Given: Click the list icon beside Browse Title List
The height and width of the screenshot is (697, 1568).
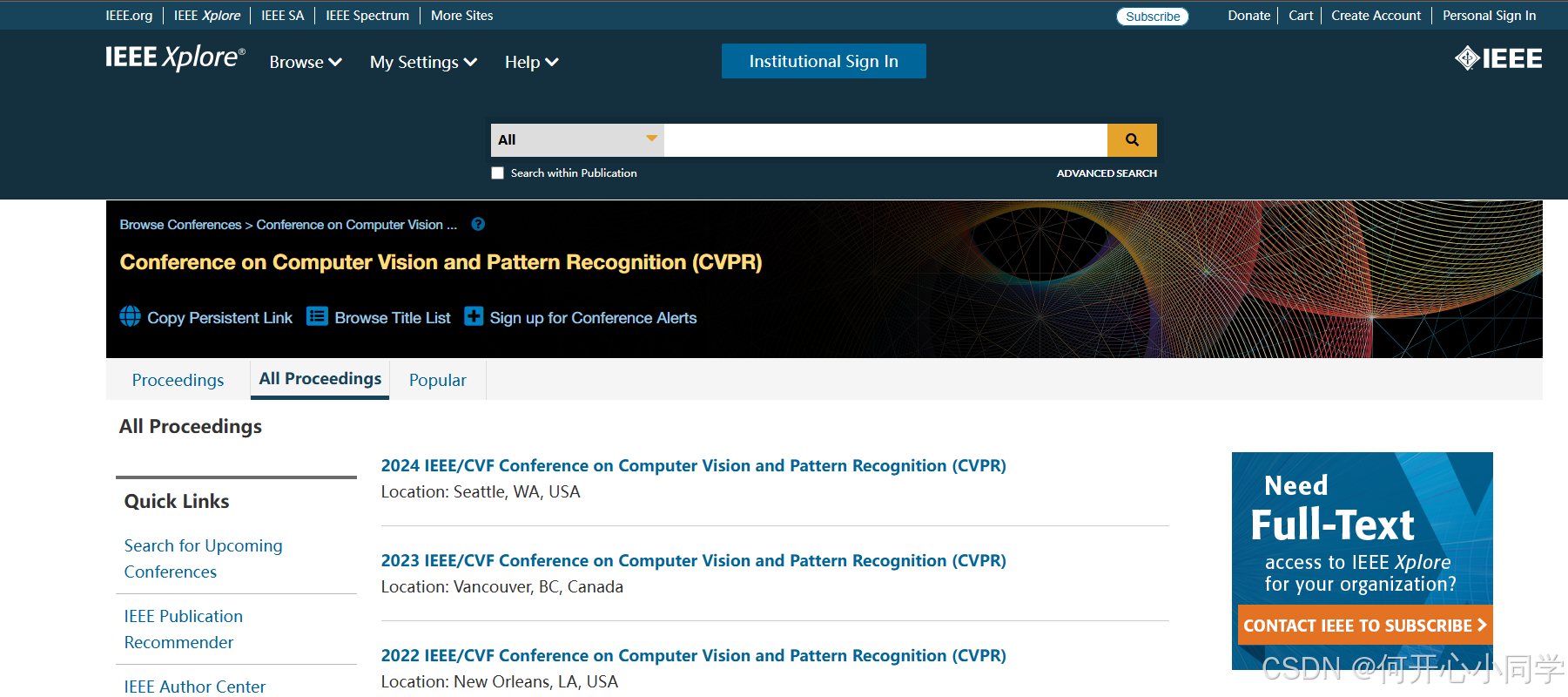Looking at the screenshot, I should point(317,316).
